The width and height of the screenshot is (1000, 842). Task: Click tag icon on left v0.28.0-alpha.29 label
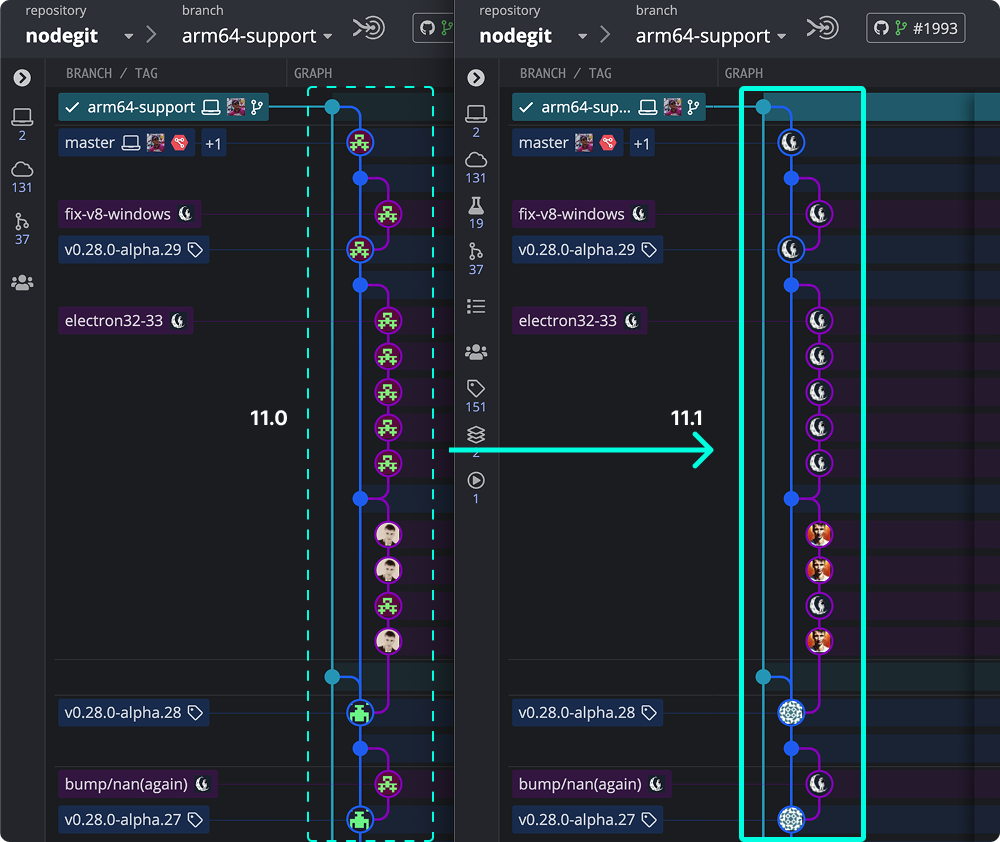[195, 249]
